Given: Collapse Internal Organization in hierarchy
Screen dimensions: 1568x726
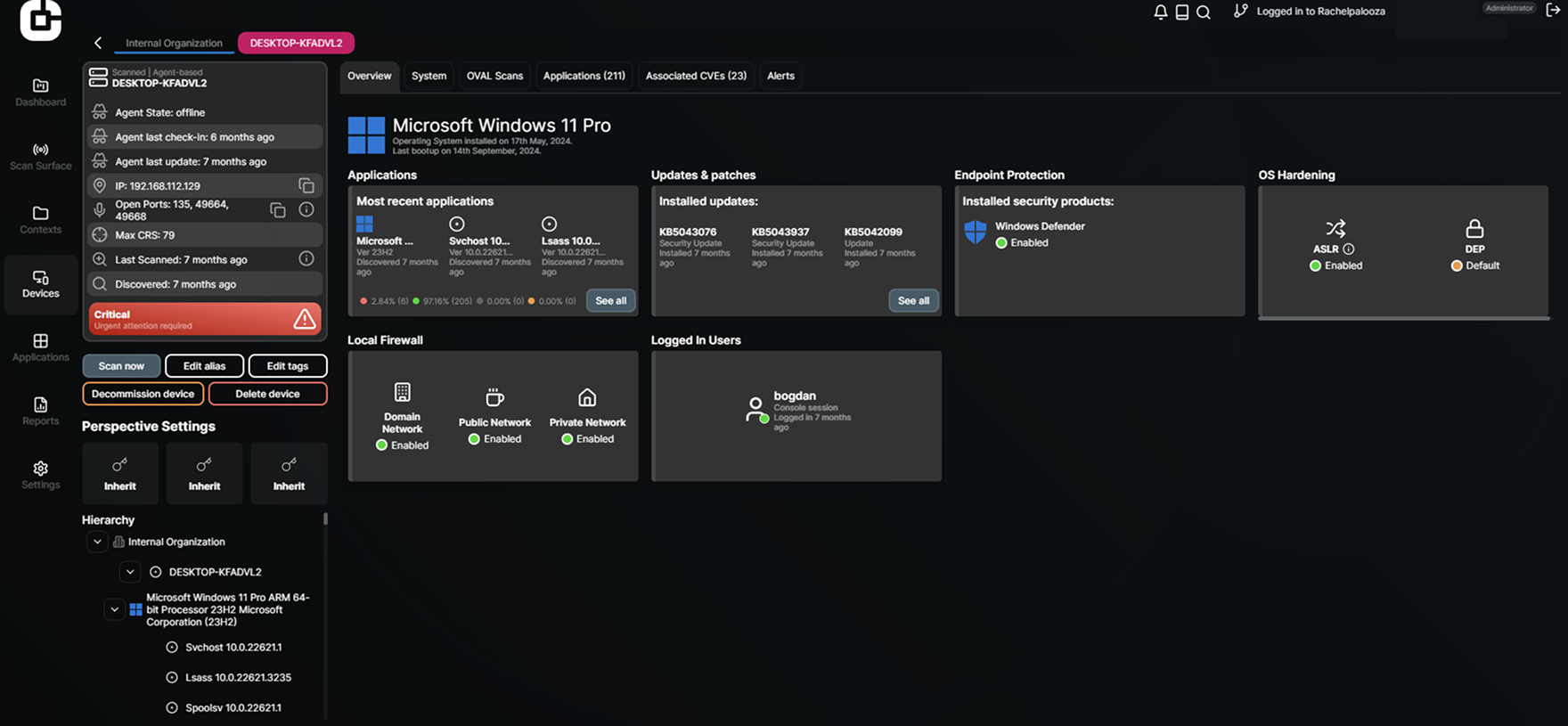Looking at the screenshot, I should coord(97,542).
